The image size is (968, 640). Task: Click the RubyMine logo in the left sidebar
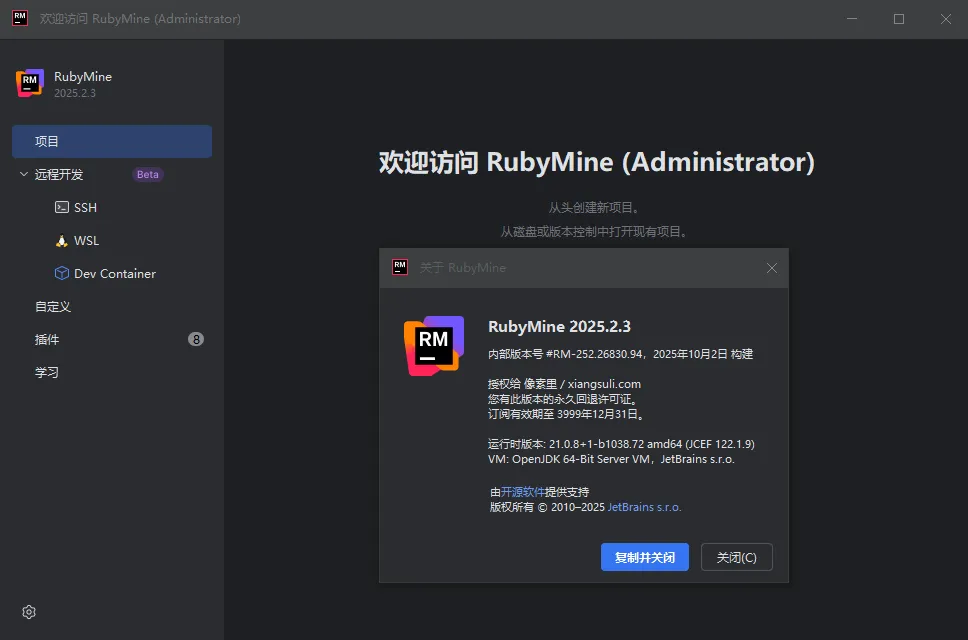pos(30,84)
